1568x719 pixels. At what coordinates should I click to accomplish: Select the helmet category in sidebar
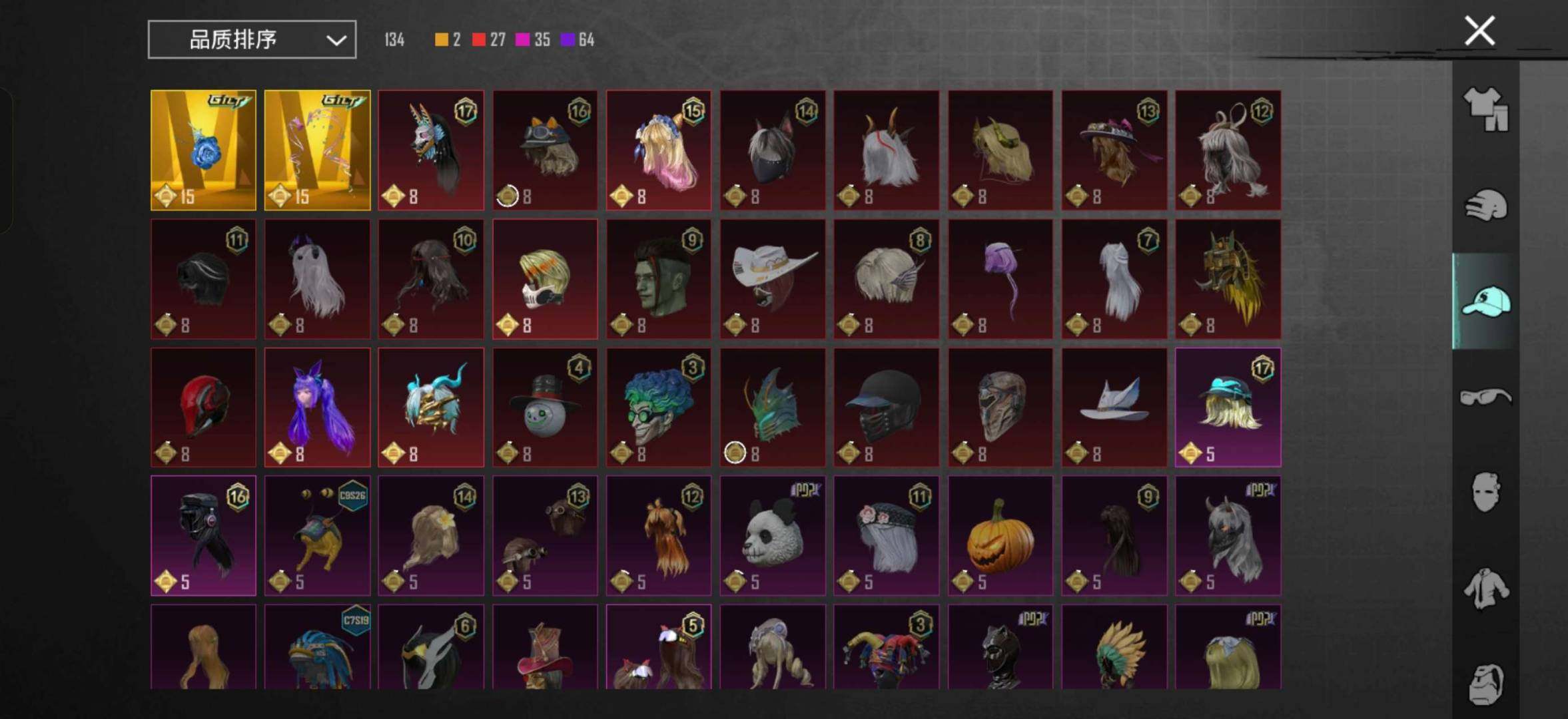(x=1486, y=205)
